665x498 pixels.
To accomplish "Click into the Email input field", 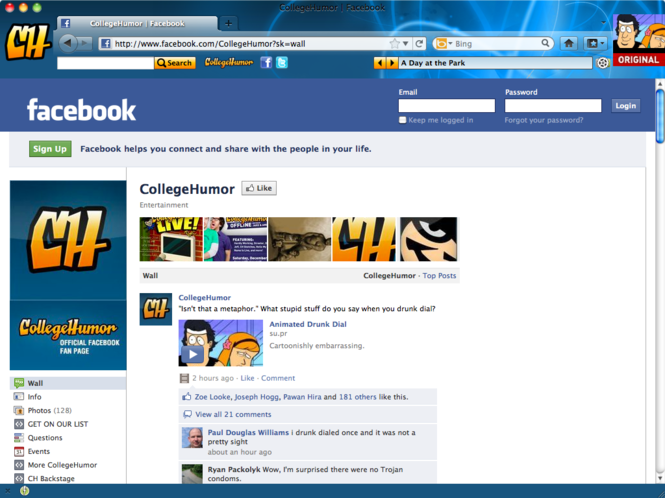I will click(x=446, y=105).
